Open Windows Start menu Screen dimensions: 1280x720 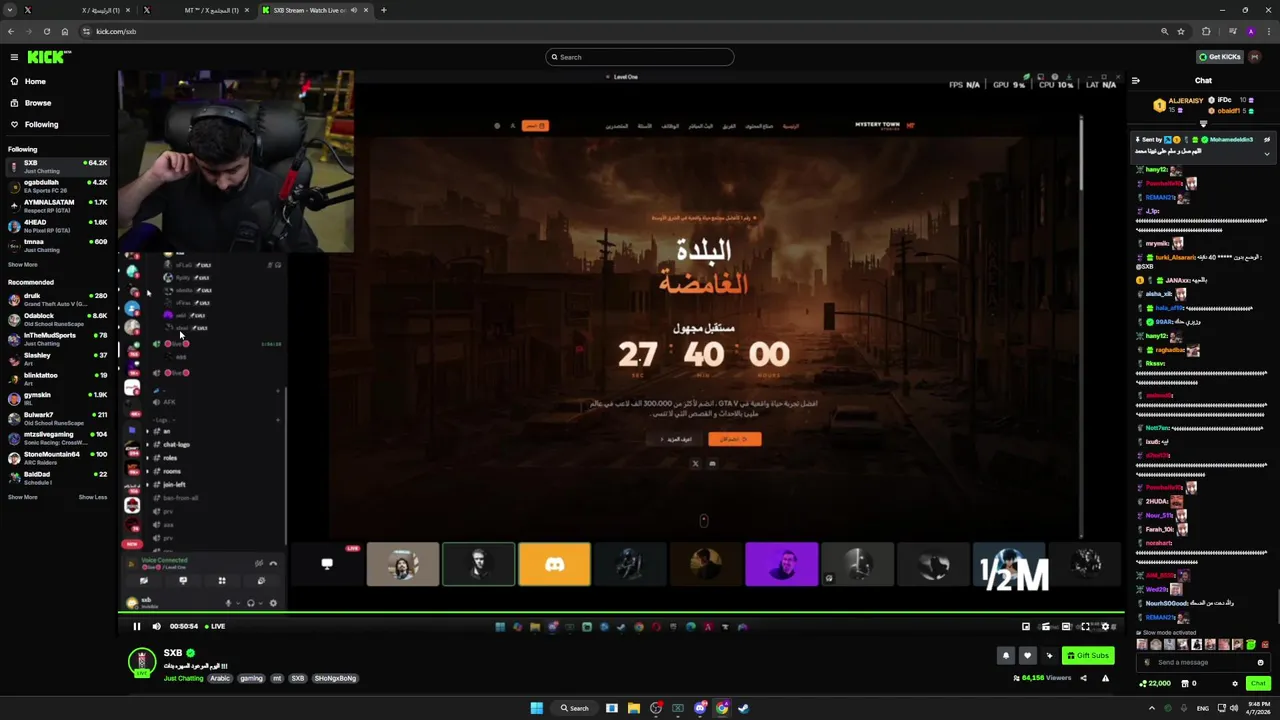coord(537,708)
